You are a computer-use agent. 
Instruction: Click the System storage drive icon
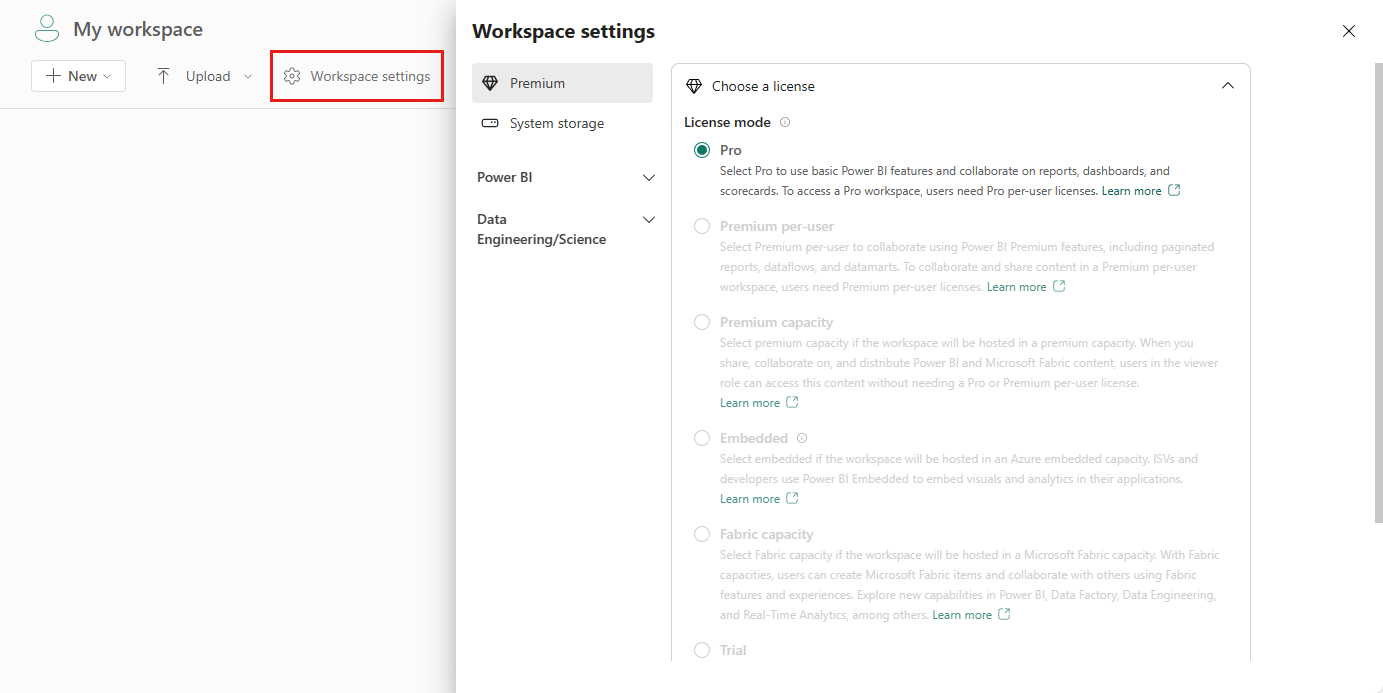pos(489,123)
